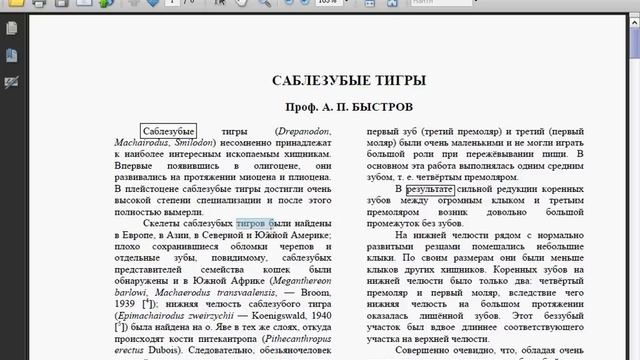Click the vertical scrollbar thumb

coord(635,43)
